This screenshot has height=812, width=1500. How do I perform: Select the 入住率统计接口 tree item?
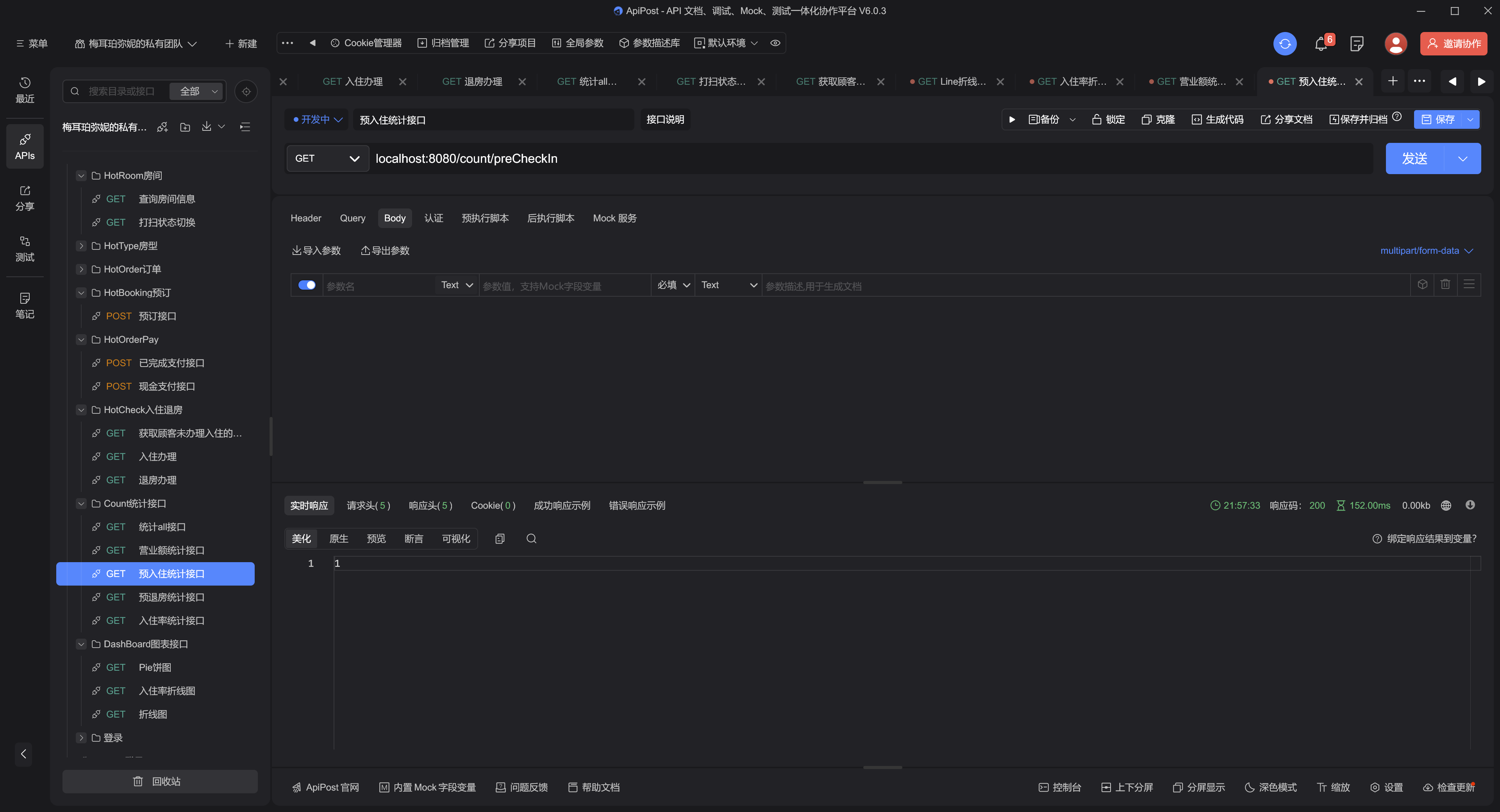point(155,620)
